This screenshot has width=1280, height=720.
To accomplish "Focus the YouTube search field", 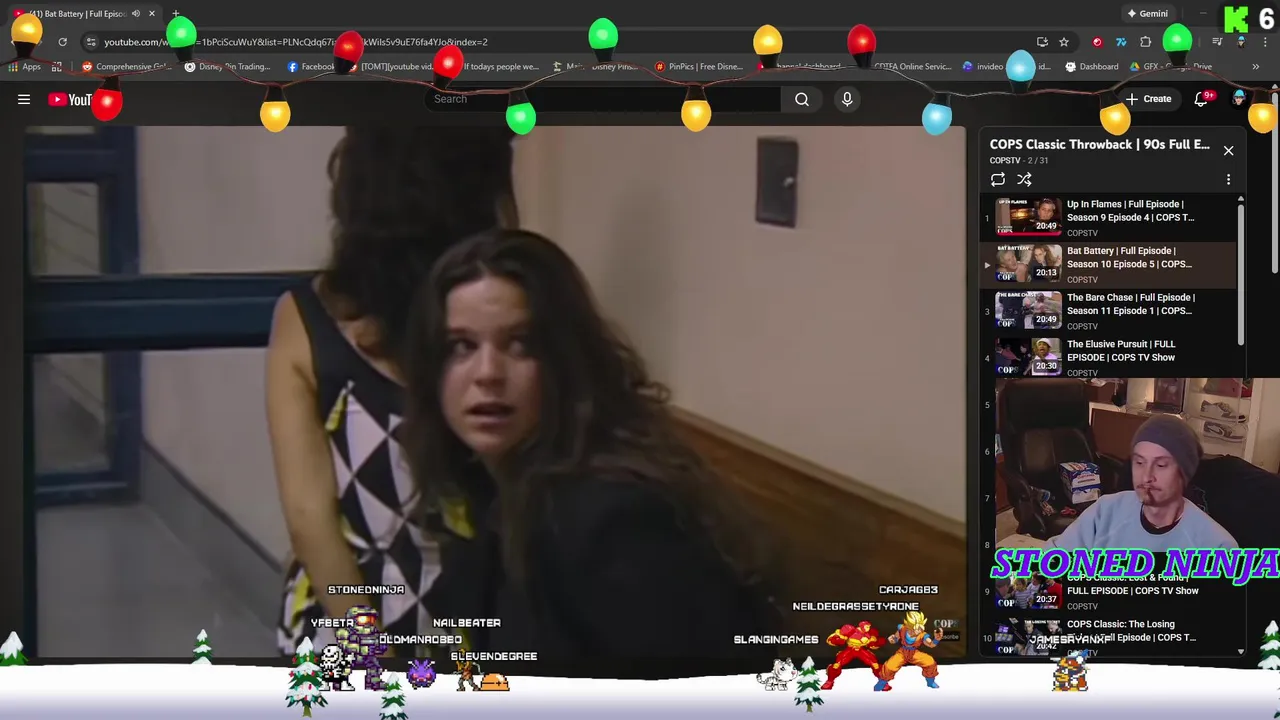I will pyautogui.click(x=603, y=99).
